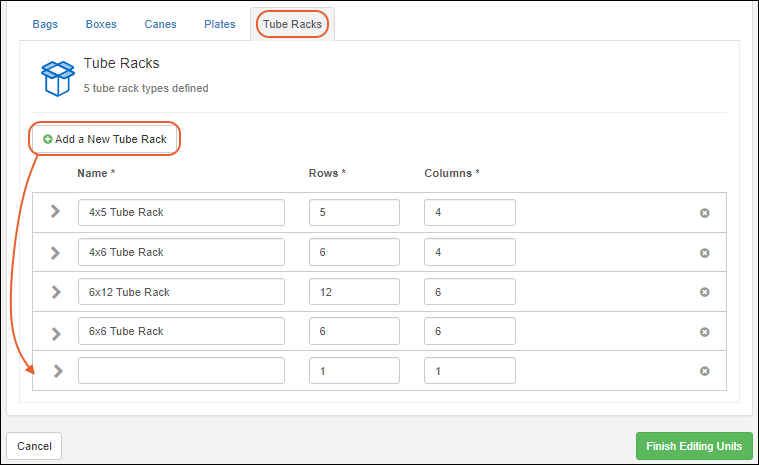The image size is (759, 465).
Task: Focus the empty Name field in last row
Action: click(181, 371)
